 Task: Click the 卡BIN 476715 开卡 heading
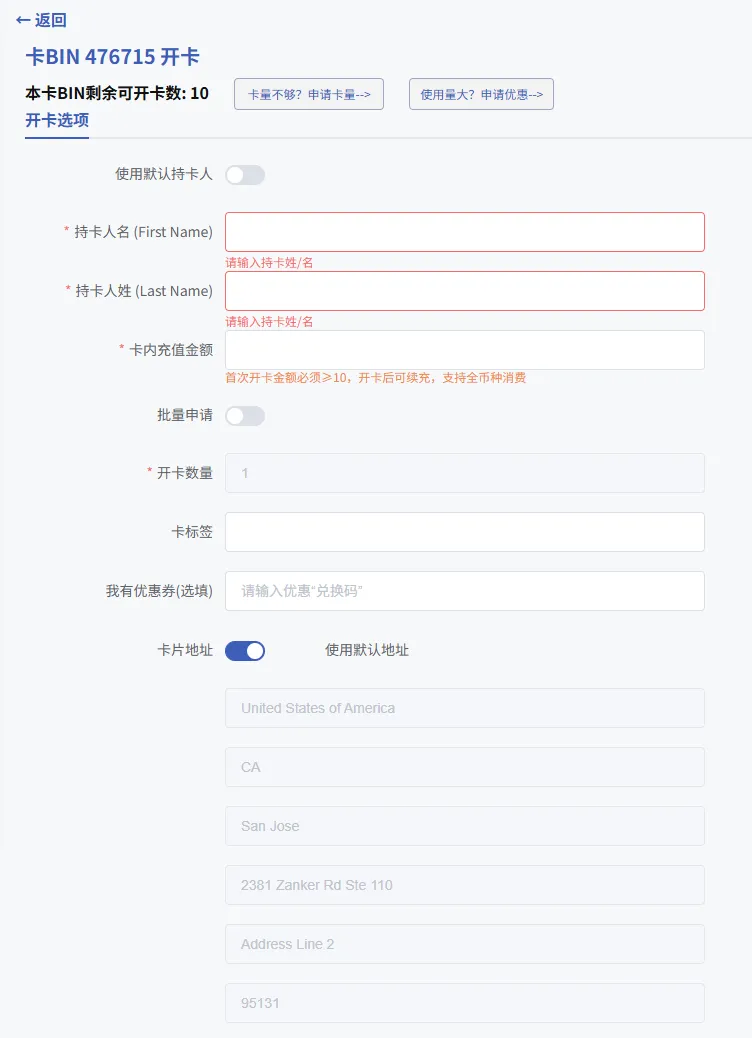(x=112, y=57)
